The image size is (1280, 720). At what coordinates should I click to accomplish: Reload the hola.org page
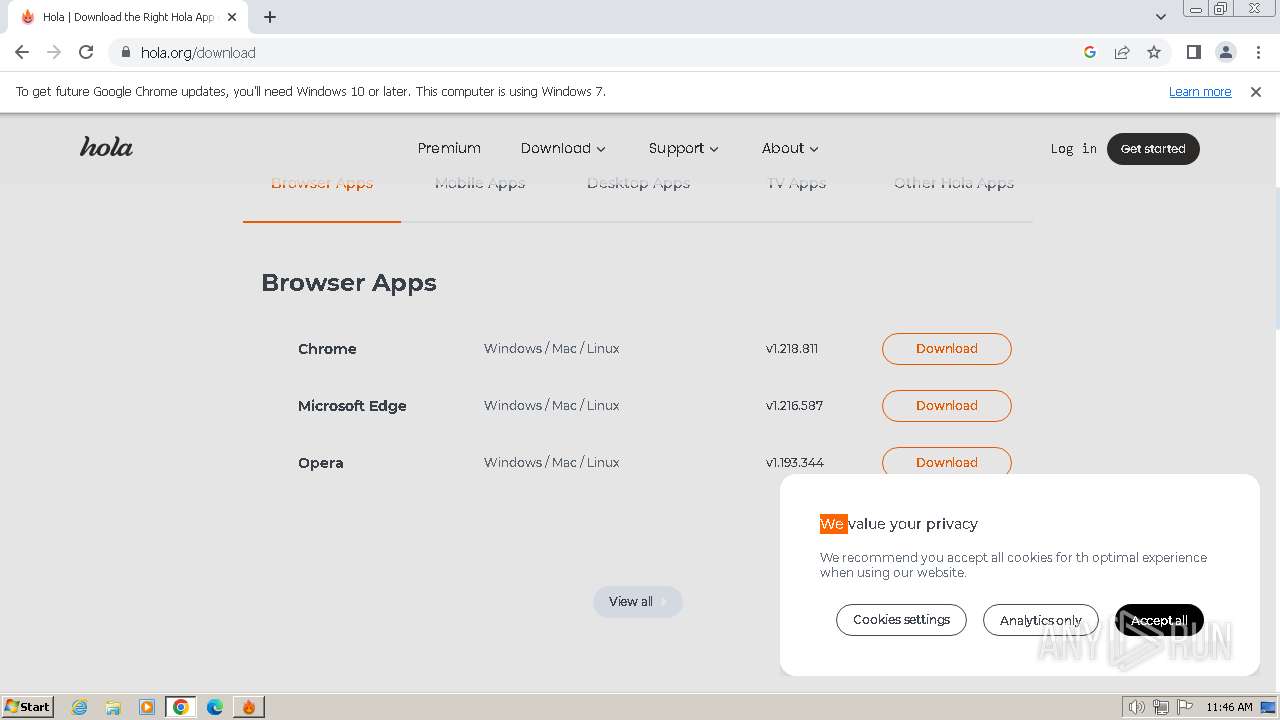86,52
